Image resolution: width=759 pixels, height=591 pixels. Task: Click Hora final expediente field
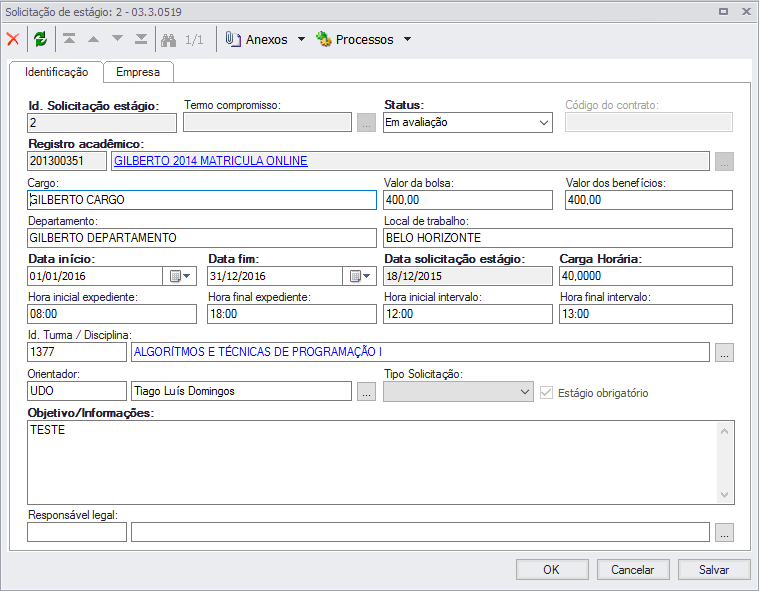tap(292, 314)
